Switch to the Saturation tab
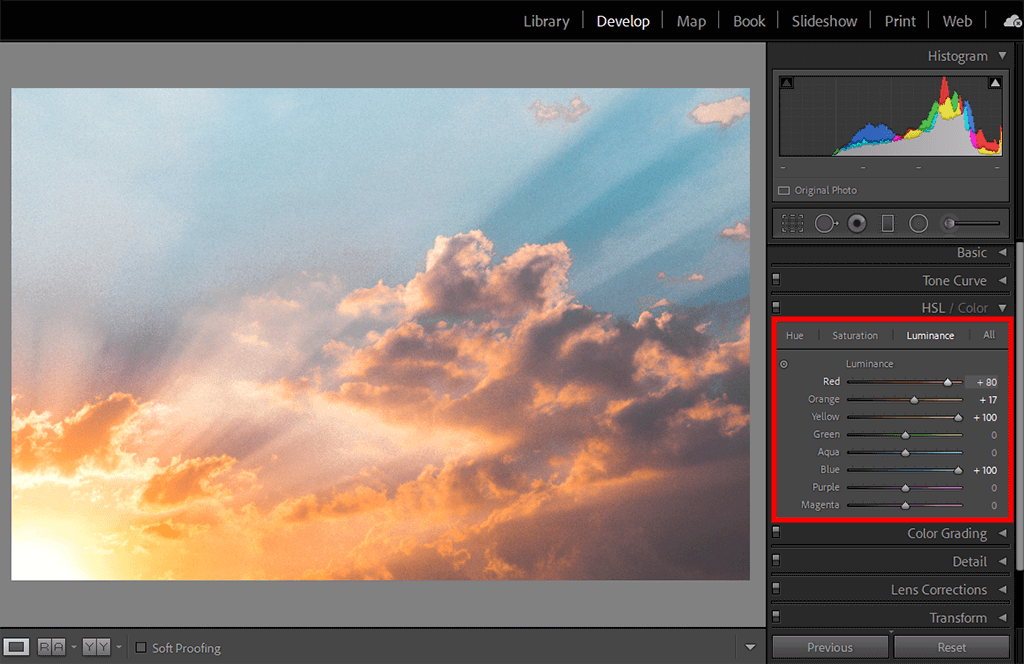Viewport: 1024px width, 664px height. [855, 336]
